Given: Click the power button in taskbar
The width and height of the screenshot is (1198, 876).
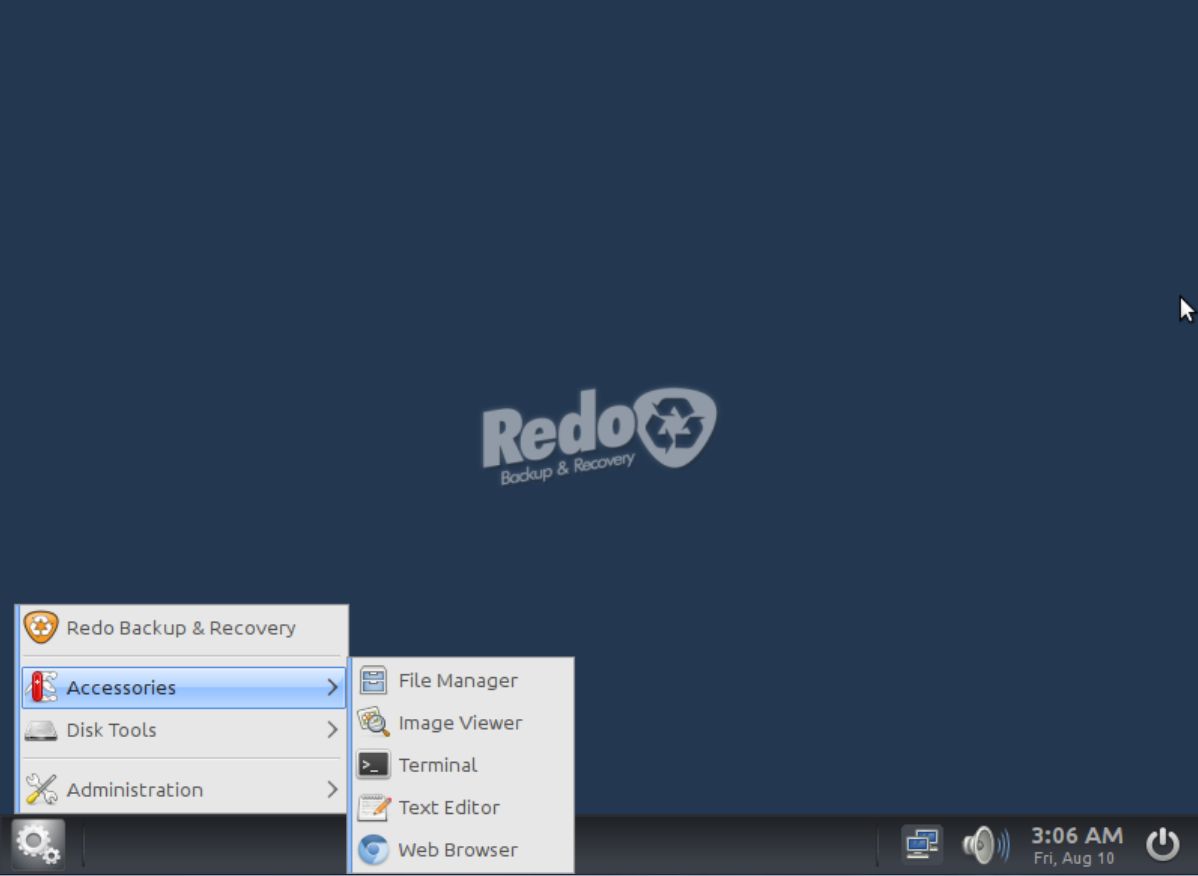Looking at the screenshot, I should 1163,845.
